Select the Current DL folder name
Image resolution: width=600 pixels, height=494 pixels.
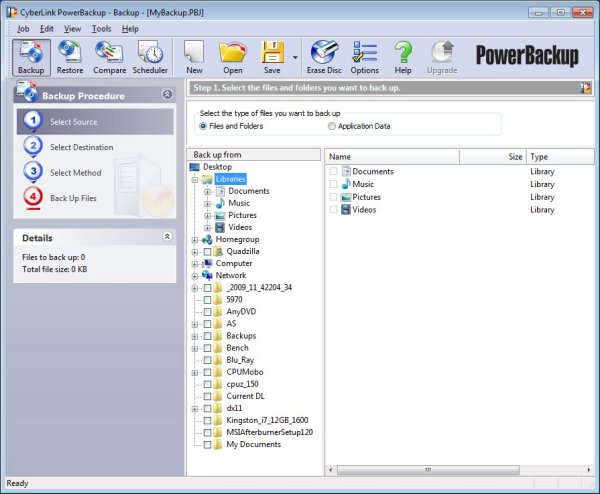pyautogui.click(x=245, y=396)
